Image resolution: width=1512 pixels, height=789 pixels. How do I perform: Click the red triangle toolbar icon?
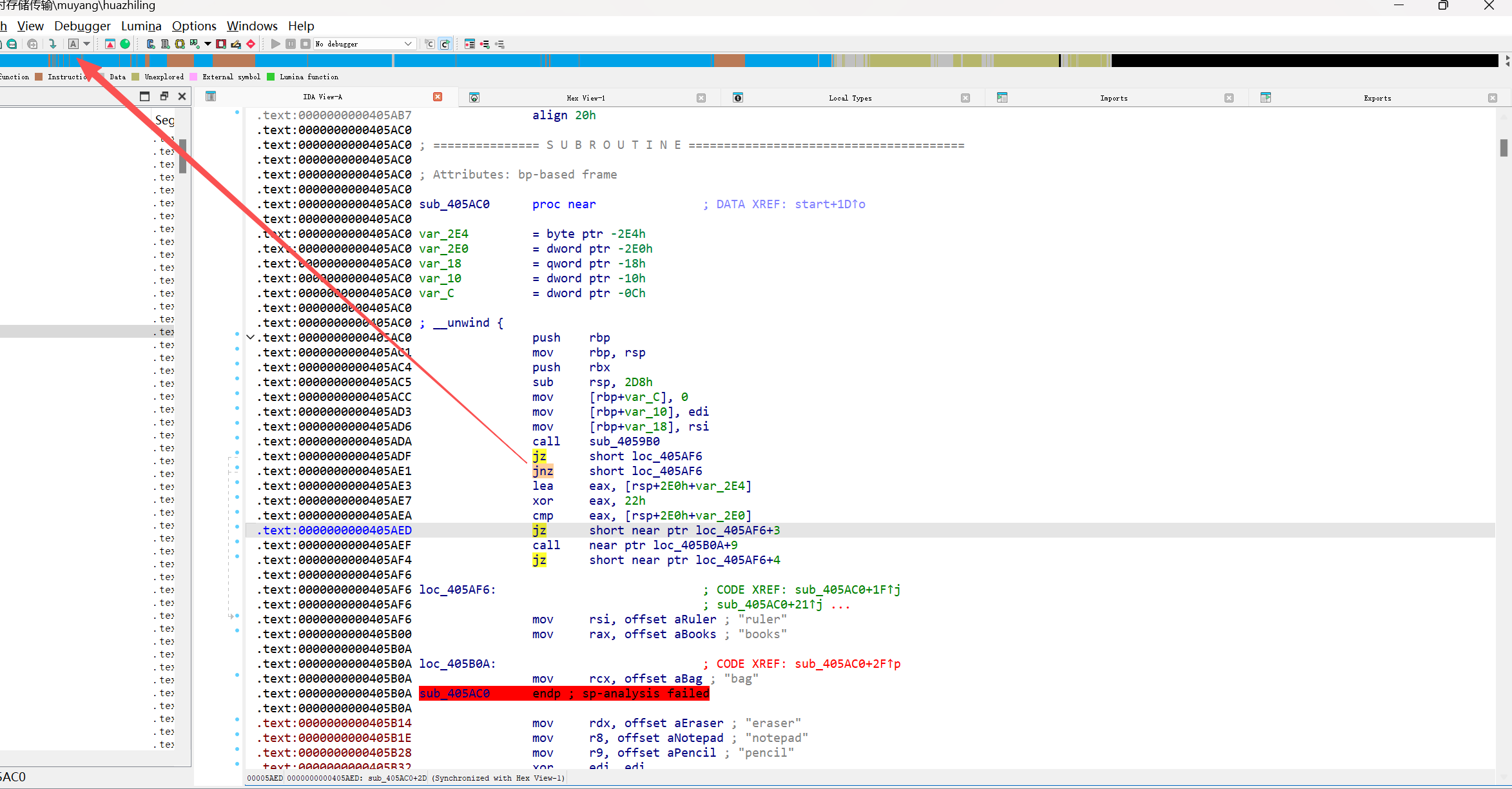pyautogui.click(x=110, y=44)
